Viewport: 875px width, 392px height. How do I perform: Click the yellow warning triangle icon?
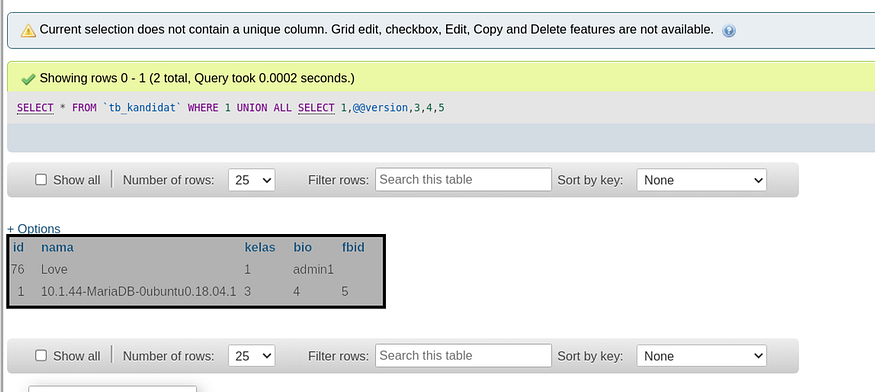click(28, 31)
